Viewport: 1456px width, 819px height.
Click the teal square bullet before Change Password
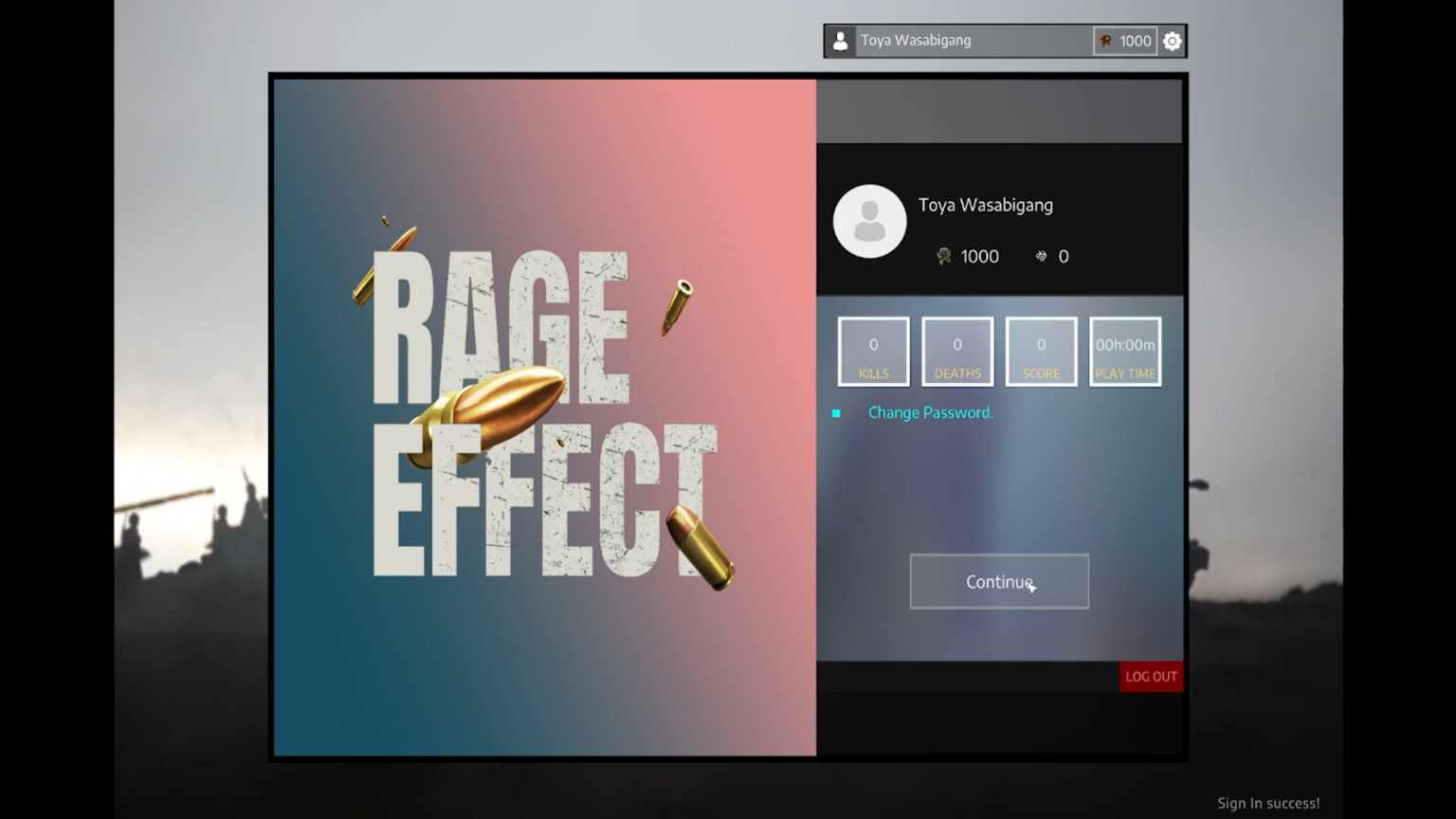[835, 413]
